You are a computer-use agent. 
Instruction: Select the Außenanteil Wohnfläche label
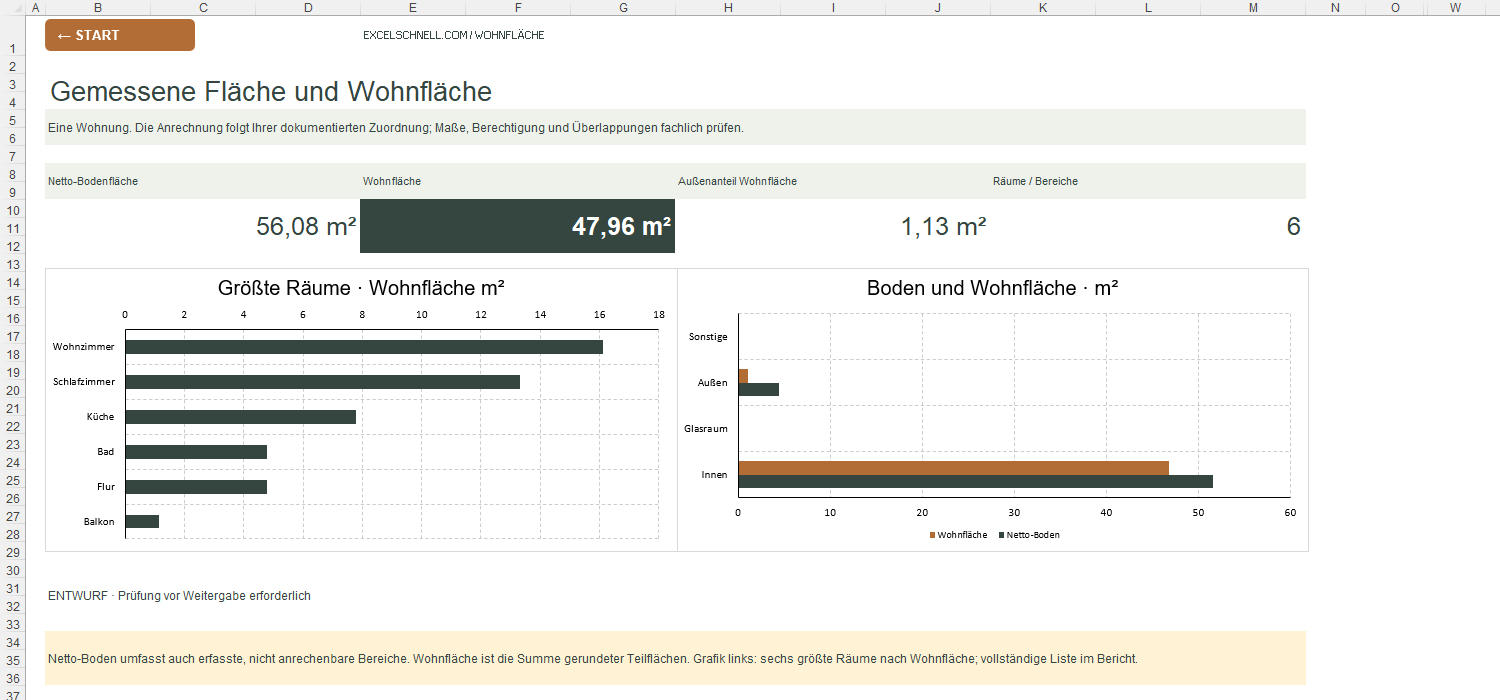[737, 181]
